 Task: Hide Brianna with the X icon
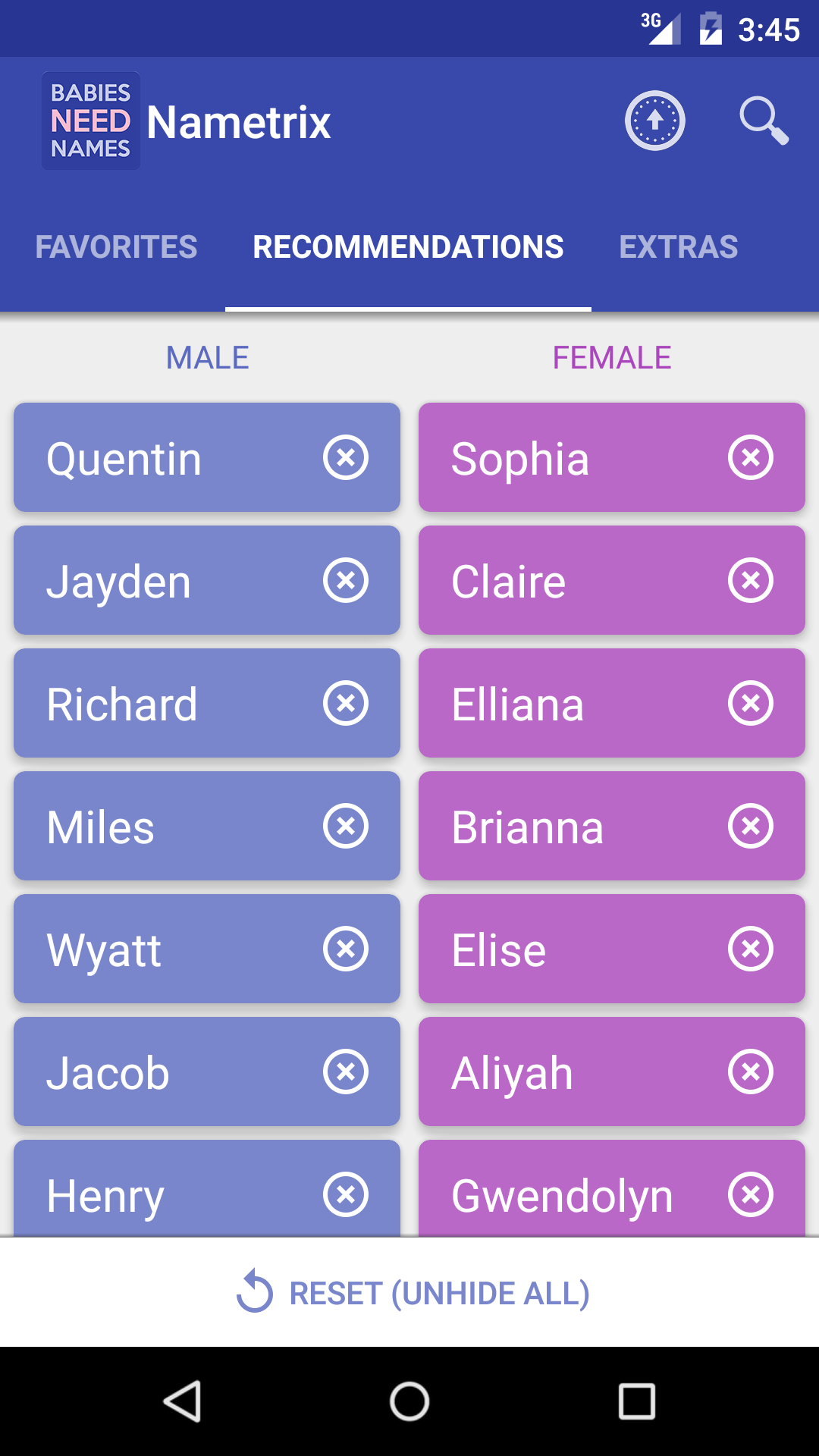pos(751,826)
